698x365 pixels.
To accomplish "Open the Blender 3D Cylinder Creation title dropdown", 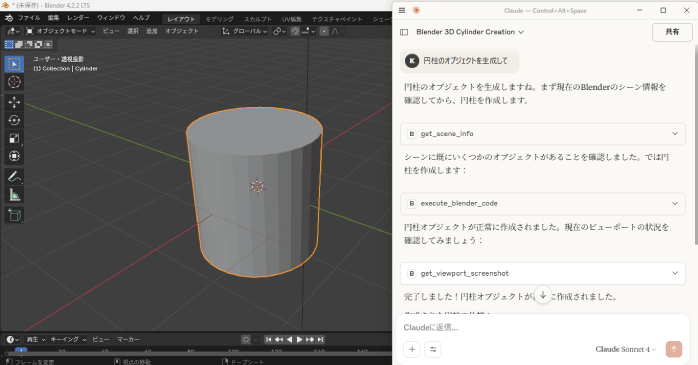I will click(470, 32).
